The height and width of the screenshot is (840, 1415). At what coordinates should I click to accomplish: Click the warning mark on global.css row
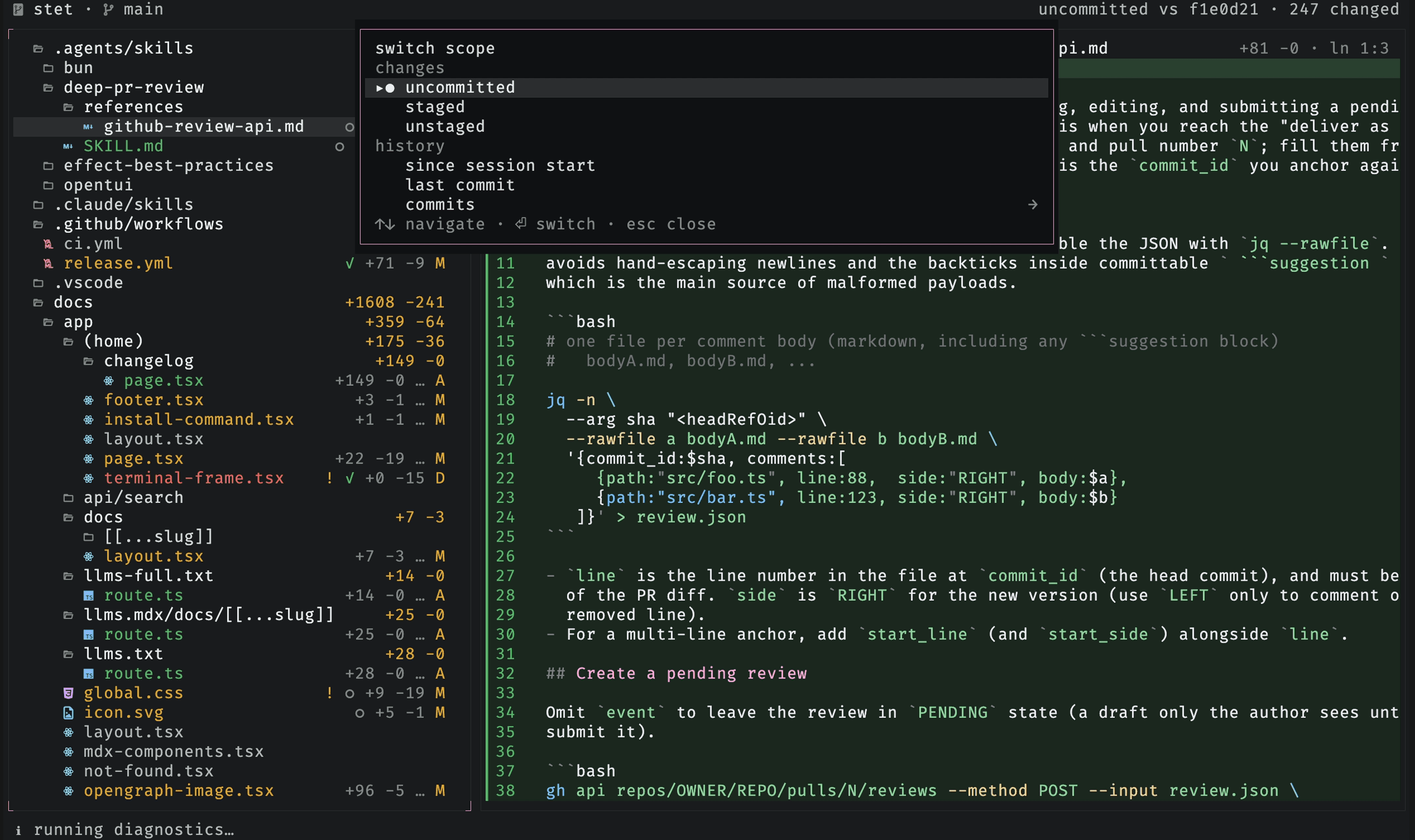click(329, 694)
